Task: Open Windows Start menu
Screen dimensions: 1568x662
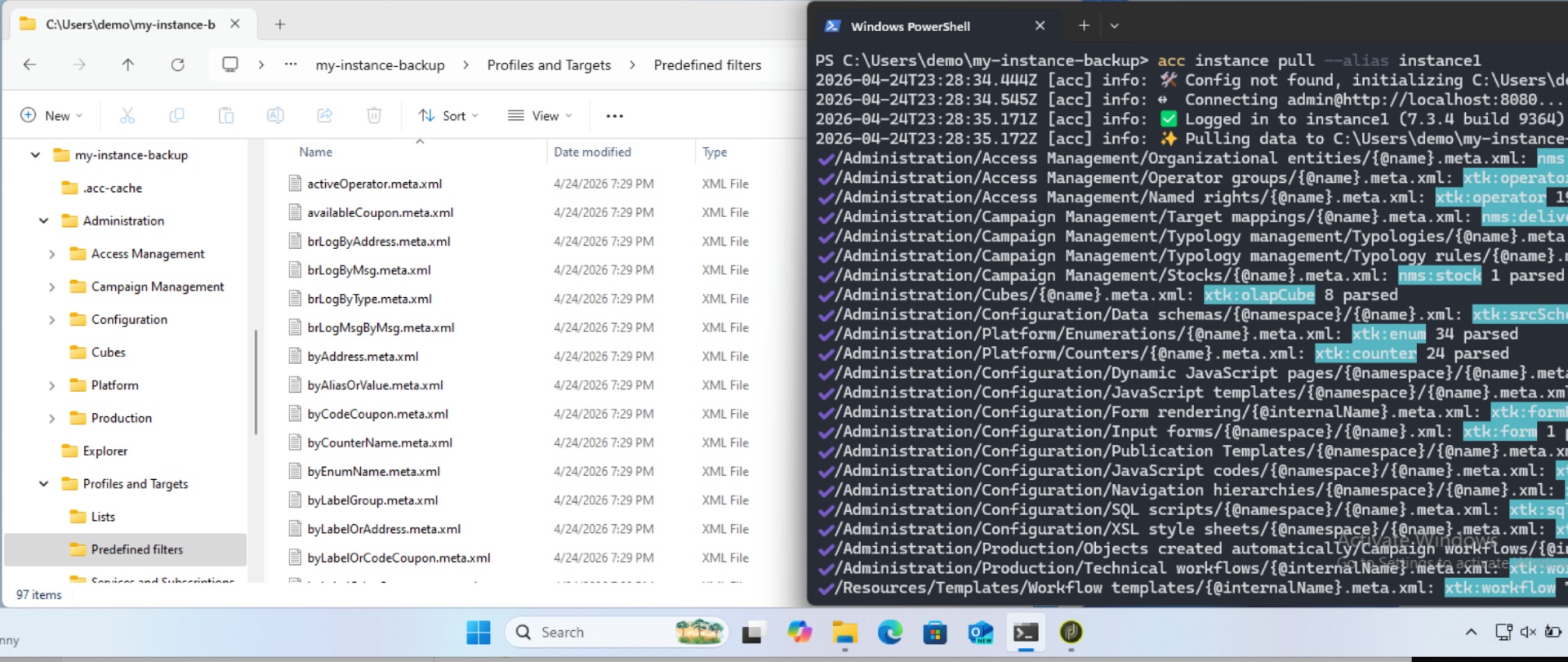Action: click(x=479, y=632)
